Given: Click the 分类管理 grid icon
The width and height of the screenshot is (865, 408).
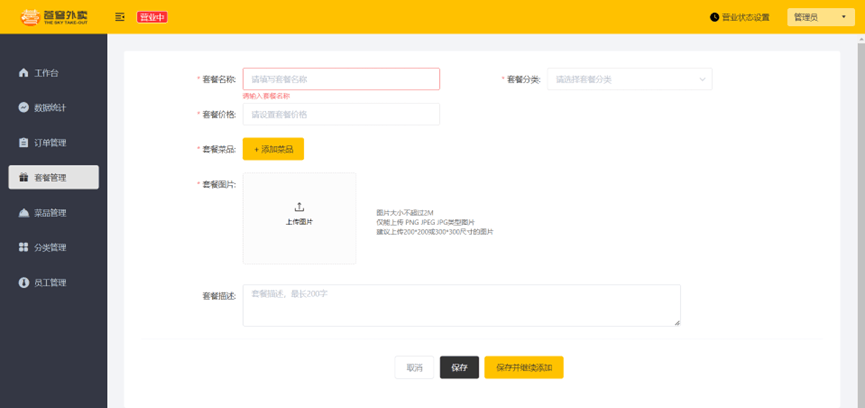Looking at the screenshot, I should (x=23, y=248).
